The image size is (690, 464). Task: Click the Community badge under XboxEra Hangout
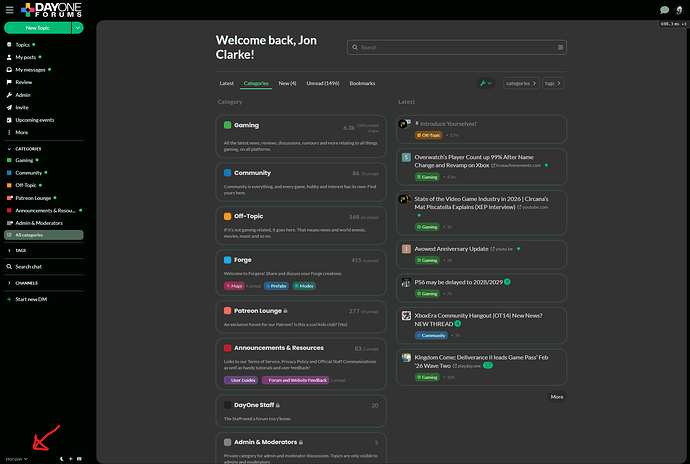tap(431, 335)
